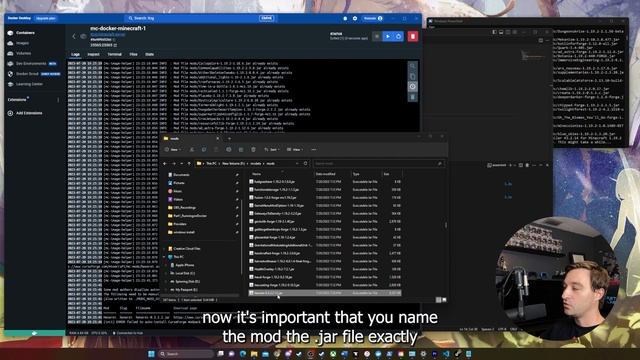Open the Extensions three-dot menu
The image size is (640, 360).
(x=58, y=100)
